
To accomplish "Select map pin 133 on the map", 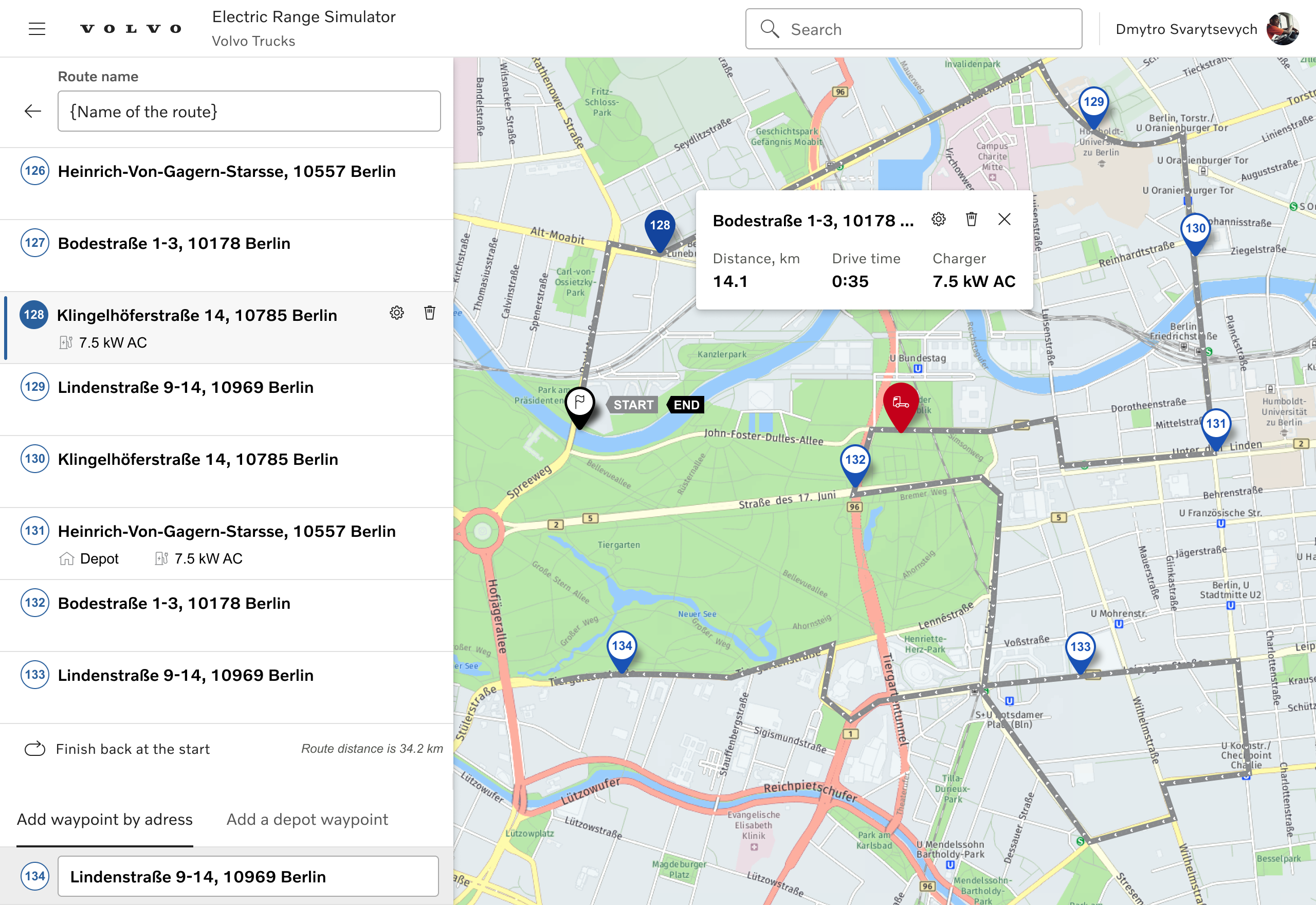I will pyautogui.click(x=1080, y=652).
